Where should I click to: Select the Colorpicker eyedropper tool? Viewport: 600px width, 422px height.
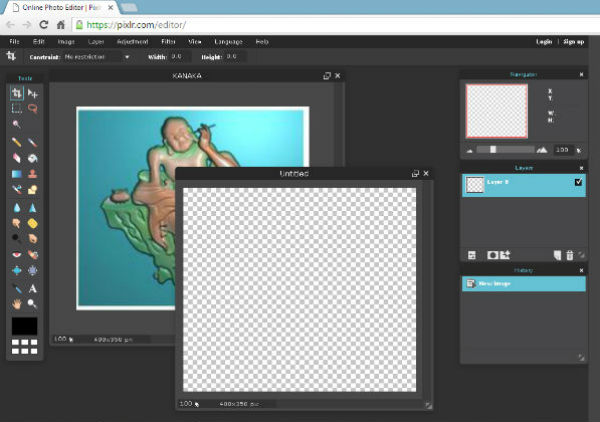pyautogui.click(x=16, y=288)
